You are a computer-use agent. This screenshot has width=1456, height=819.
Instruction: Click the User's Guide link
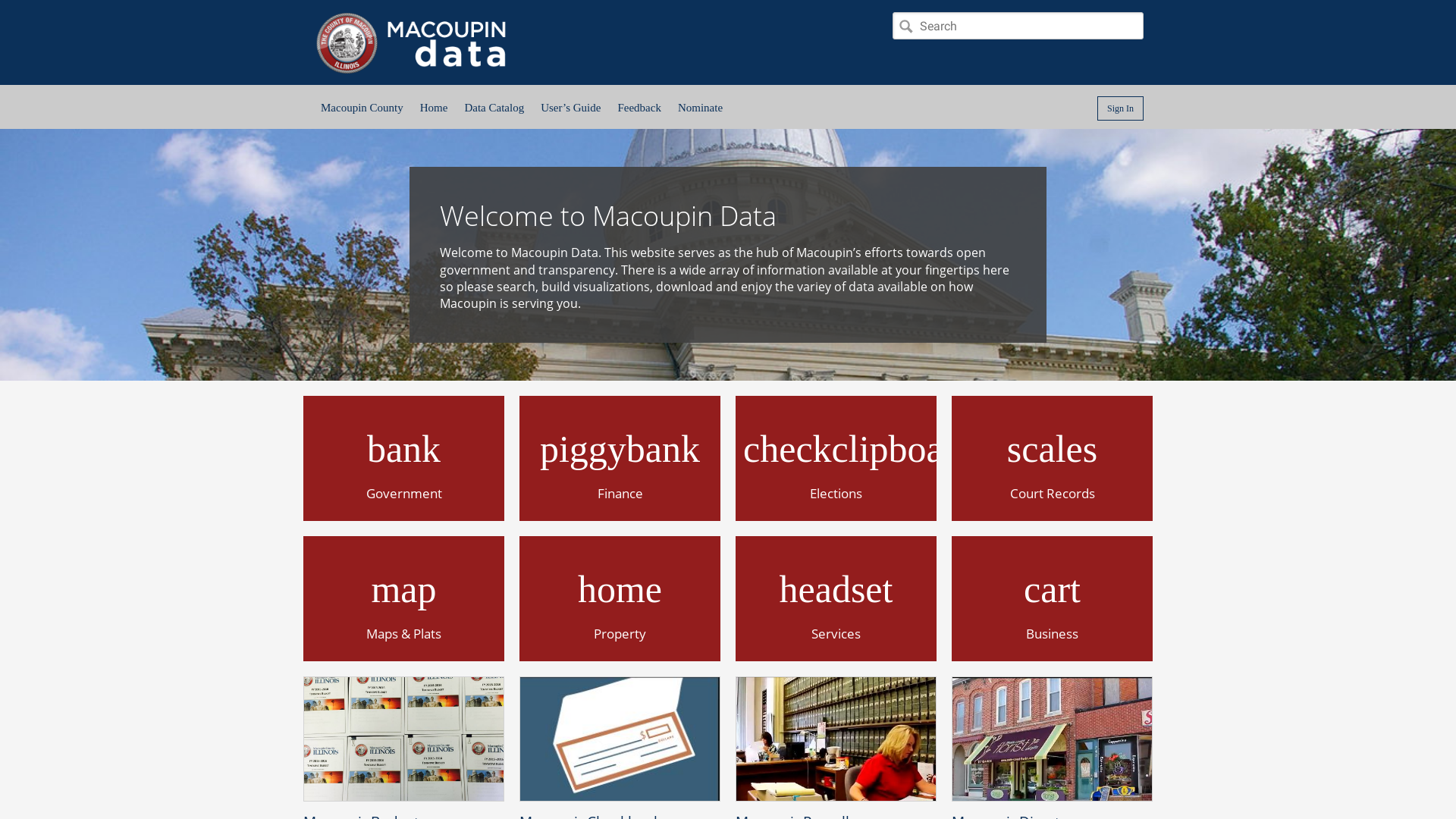click(x=570, y=107)
